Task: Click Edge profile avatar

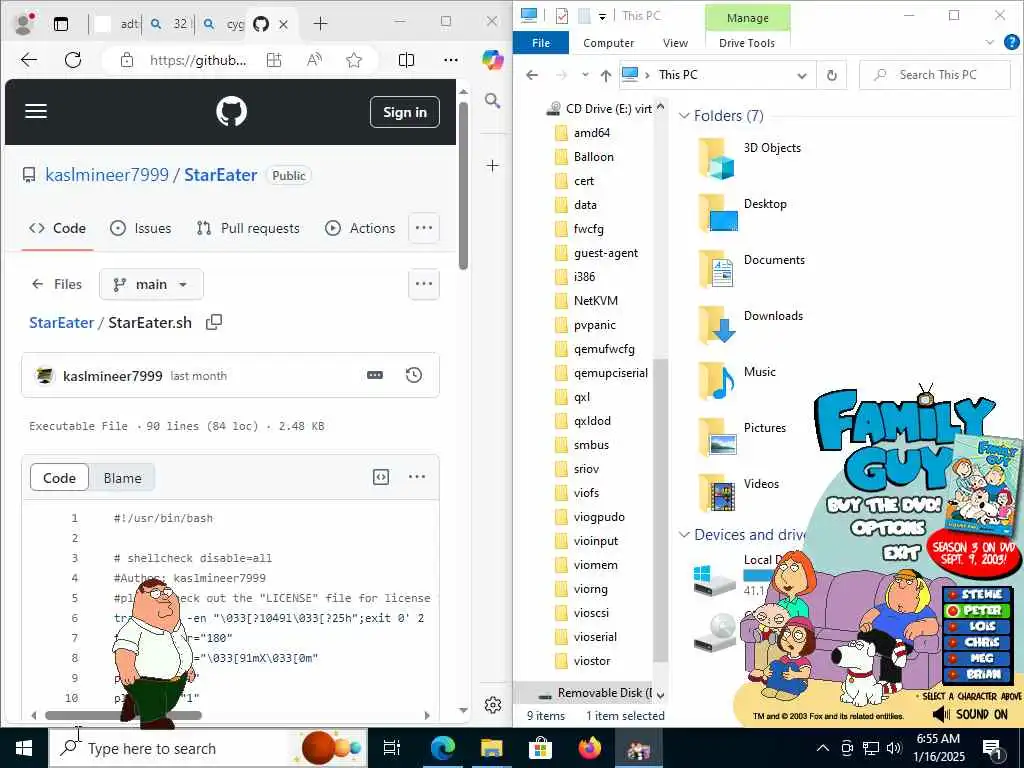Action: (x=24, y=24)
